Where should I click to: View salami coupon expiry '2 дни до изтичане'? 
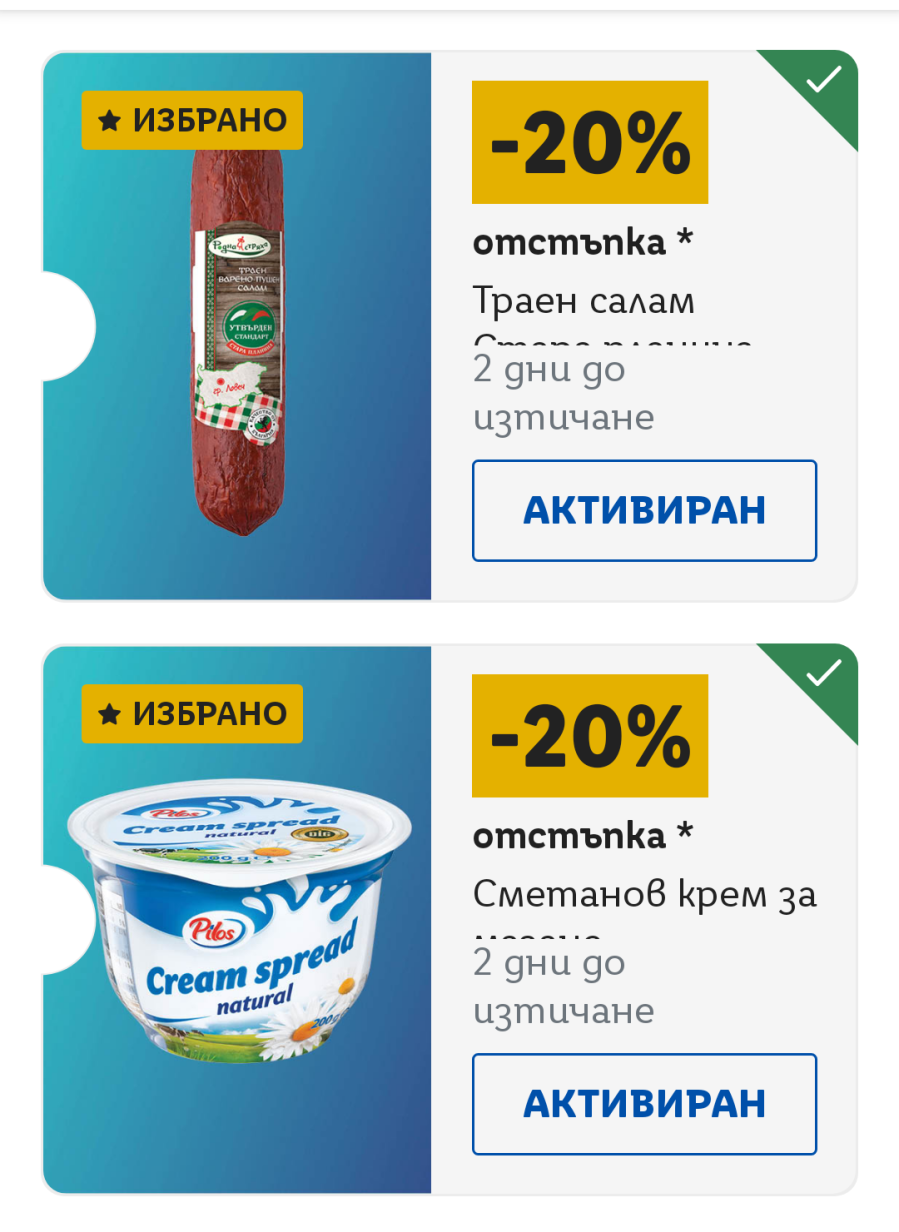pos(564,393)
